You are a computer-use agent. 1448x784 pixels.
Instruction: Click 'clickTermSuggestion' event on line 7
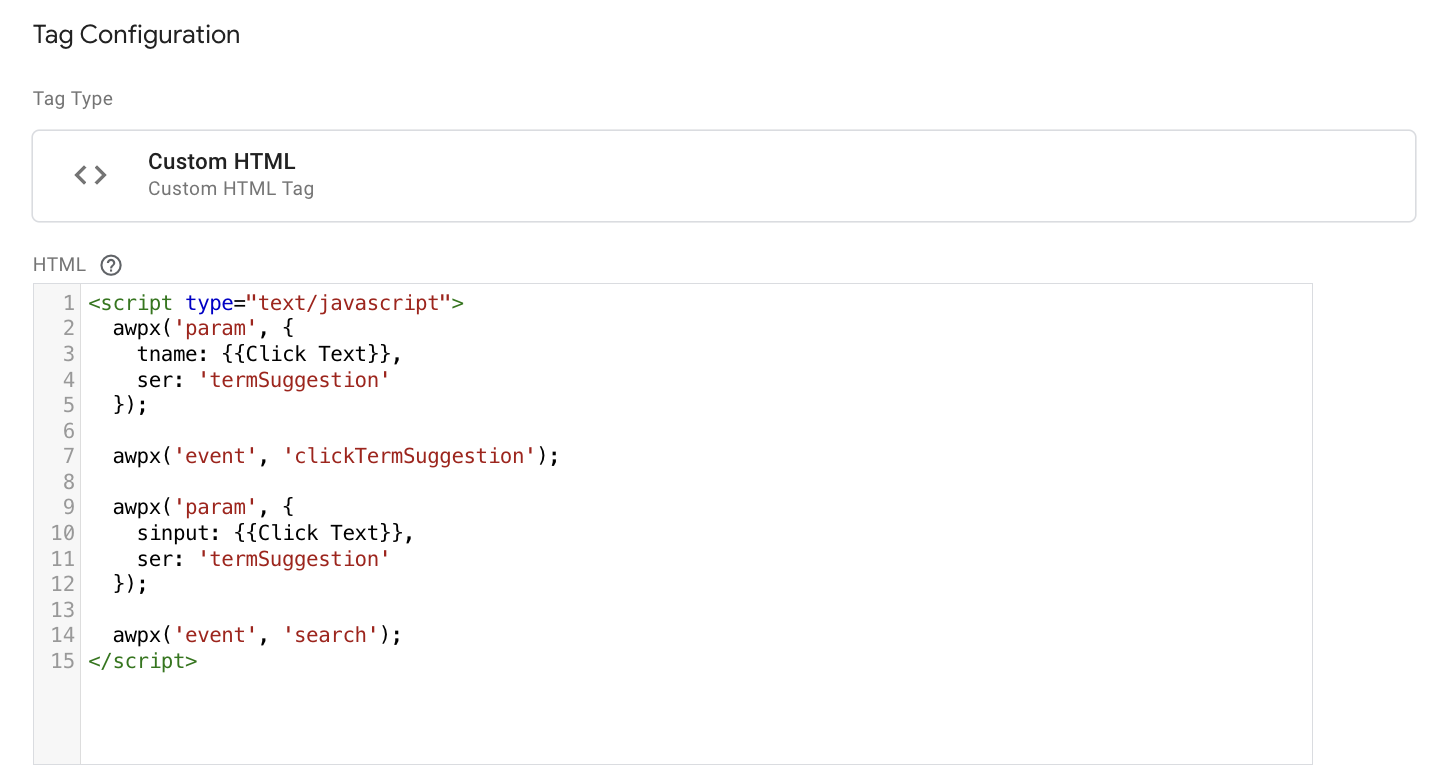(x=411, y=456)
